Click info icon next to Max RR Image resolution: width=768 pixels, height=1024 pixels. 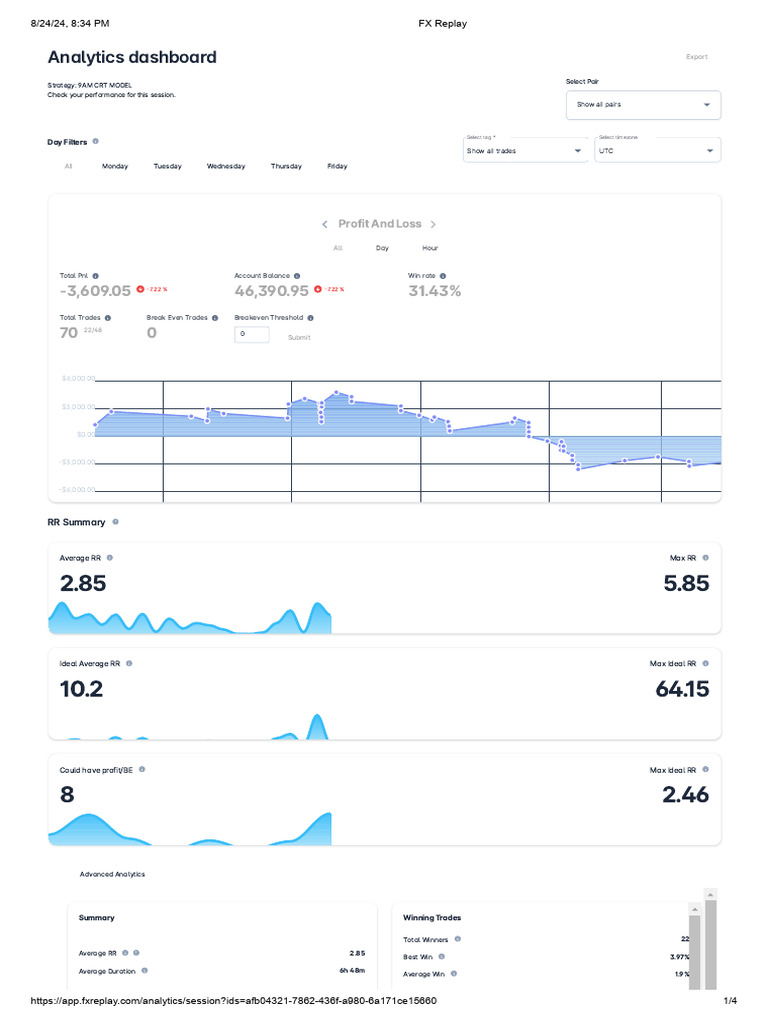(705, 558)
